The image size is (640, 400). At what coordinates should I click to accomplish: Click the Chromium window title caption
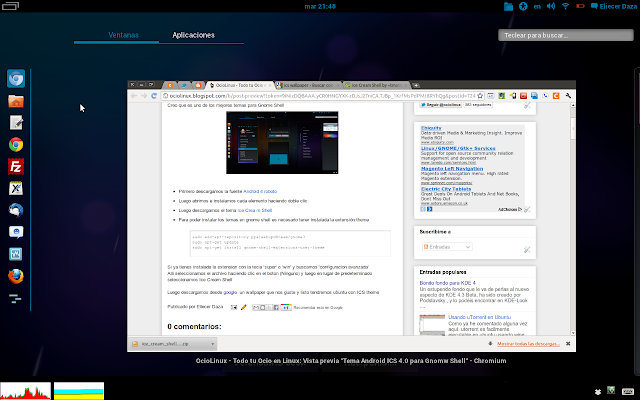pyautogui.click(x=351, y=360)
